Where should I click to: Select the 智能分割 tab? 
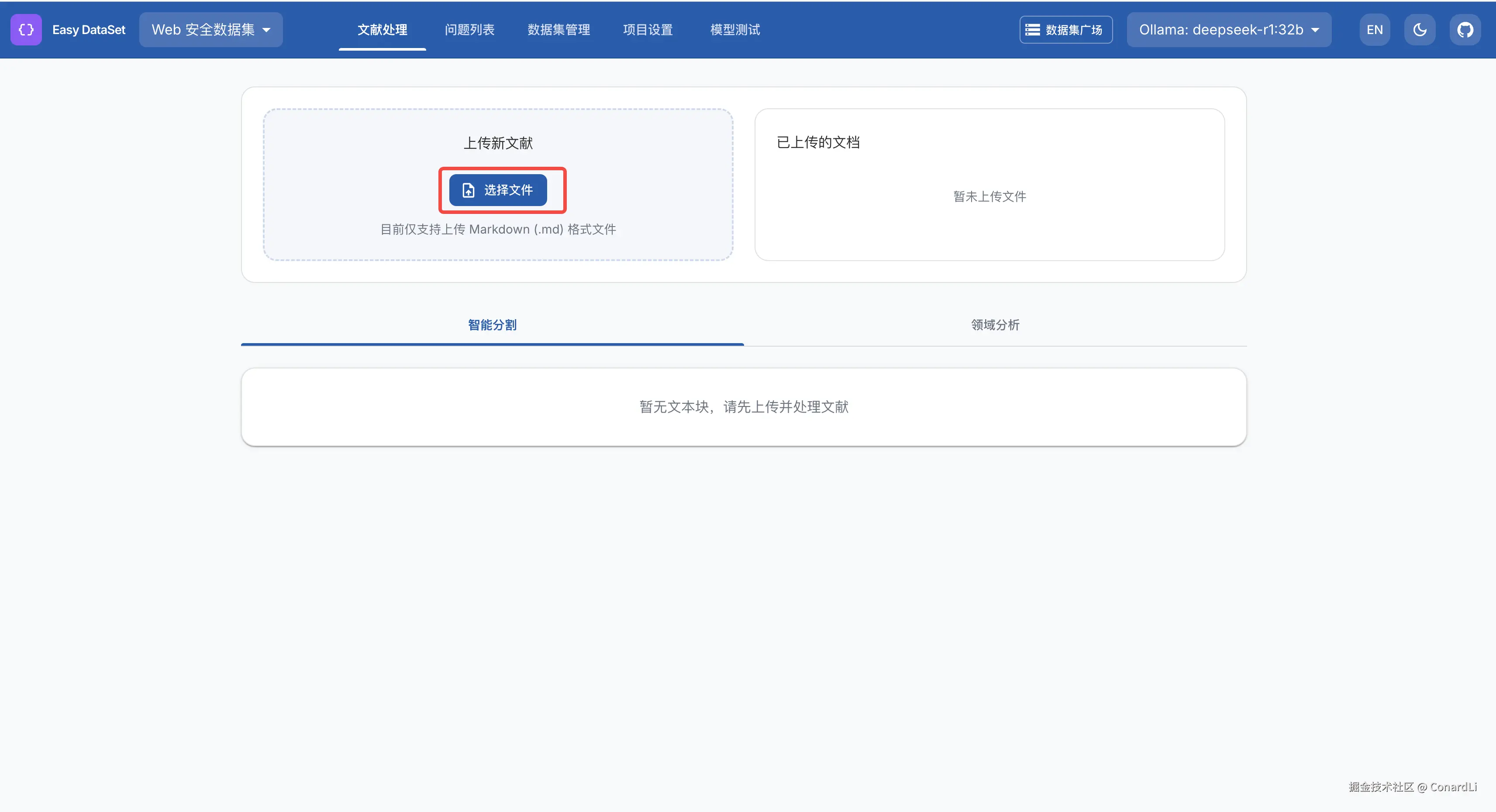tap(492, 325)
